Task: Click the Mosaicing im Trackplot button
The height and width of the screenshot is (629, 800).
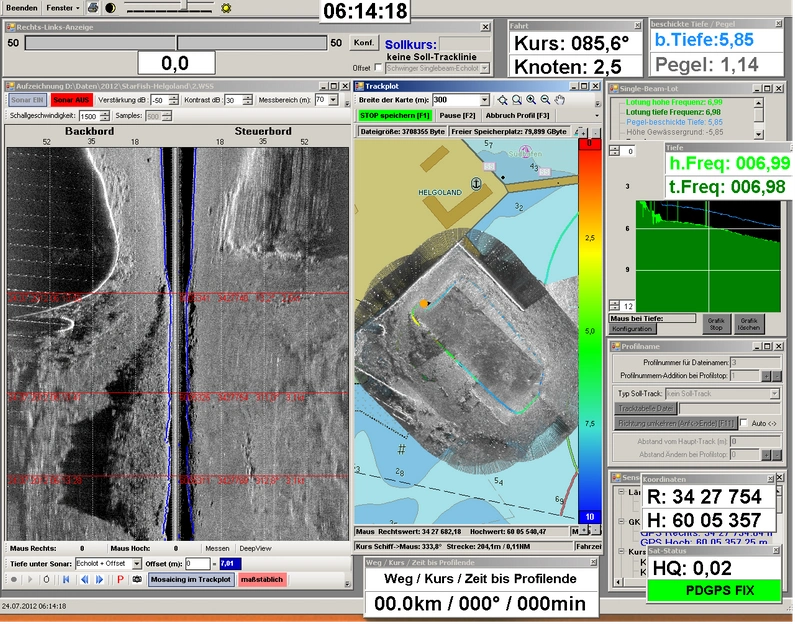Action: click(x=191, y=582)
